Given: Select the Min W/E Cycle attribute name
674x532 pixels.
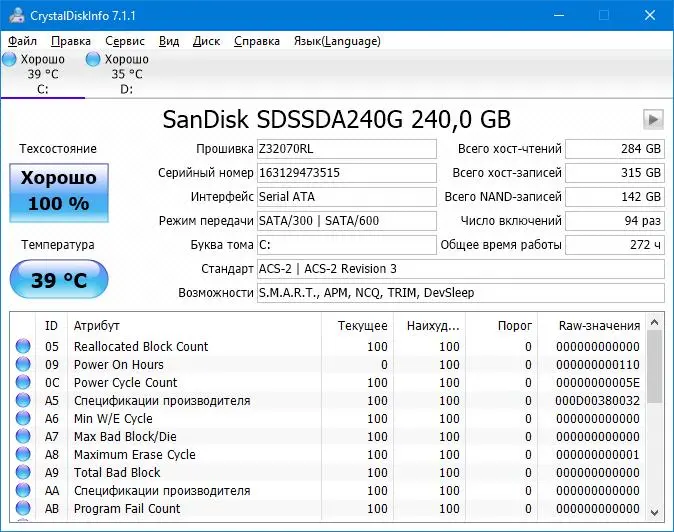Looking at the screenshot, I should coord(113,419).
